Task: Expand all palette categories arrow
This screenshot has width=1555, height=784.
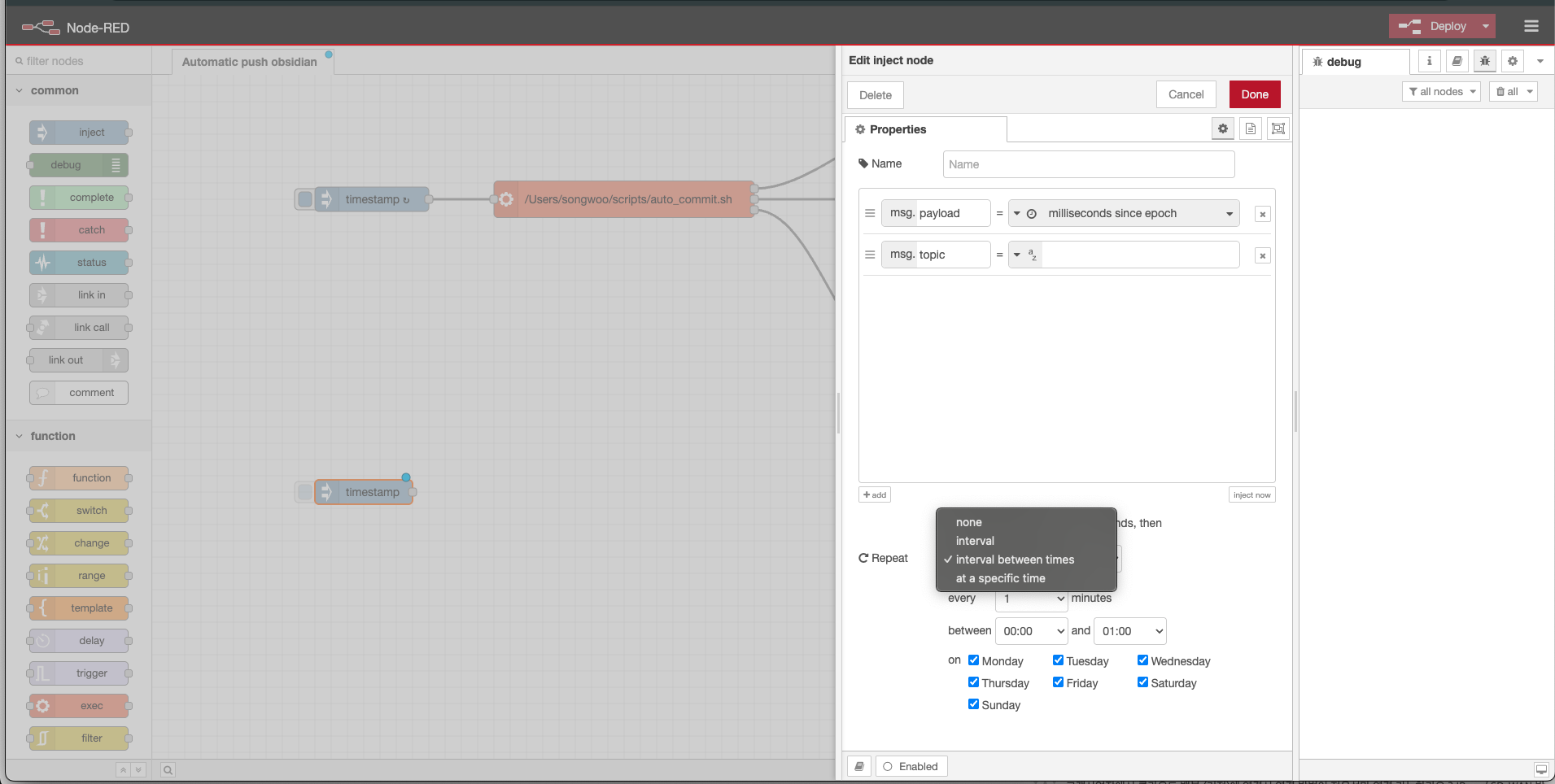Action: pyautogui.click(x=138, y=769)
